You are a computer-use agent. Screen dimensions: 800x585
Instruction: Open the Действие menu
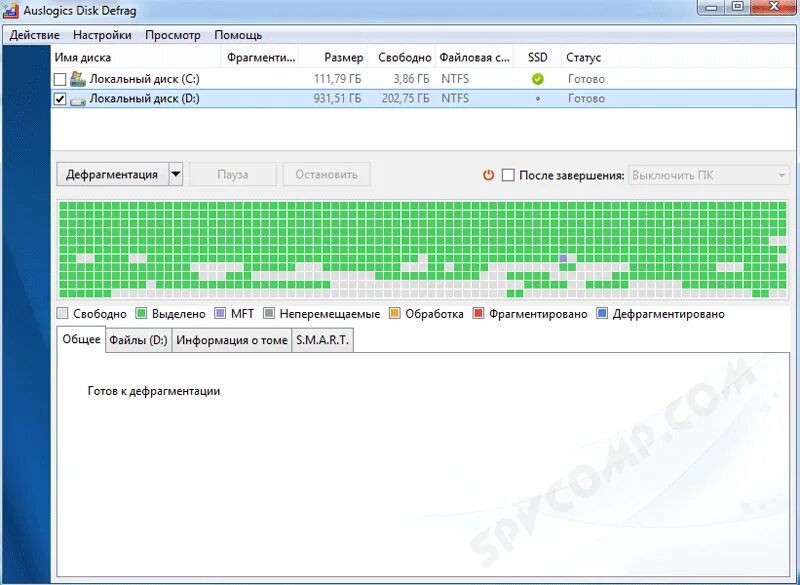point(35,35)
